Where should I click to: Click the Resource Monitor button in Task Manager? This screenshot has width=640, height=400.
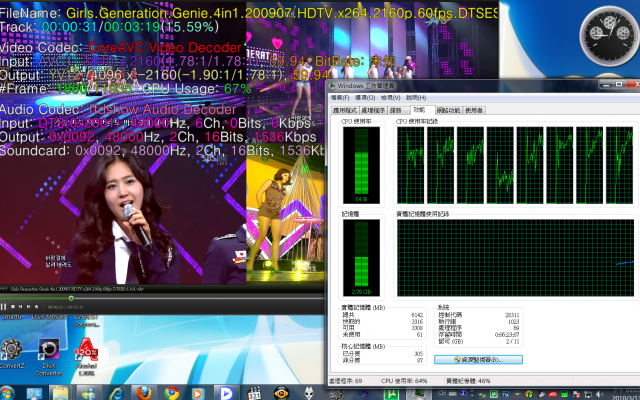[x=478, y=360]
